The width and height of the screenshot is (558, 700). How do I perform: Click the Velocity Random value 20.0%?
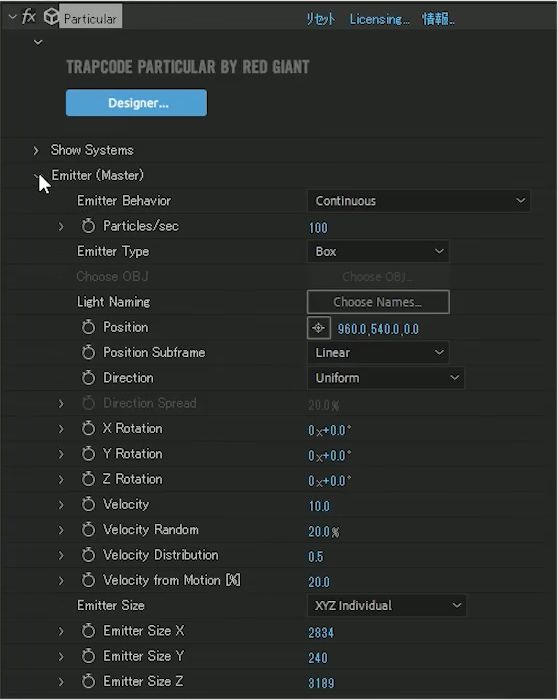point(324,532)
